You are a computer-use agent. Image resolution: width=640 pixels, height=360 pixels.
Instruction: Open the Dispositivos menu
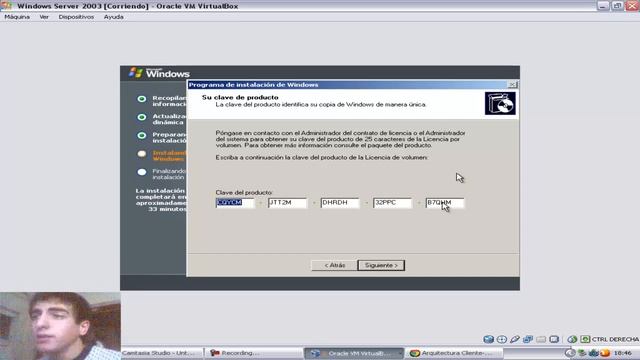tap(76, 17)
